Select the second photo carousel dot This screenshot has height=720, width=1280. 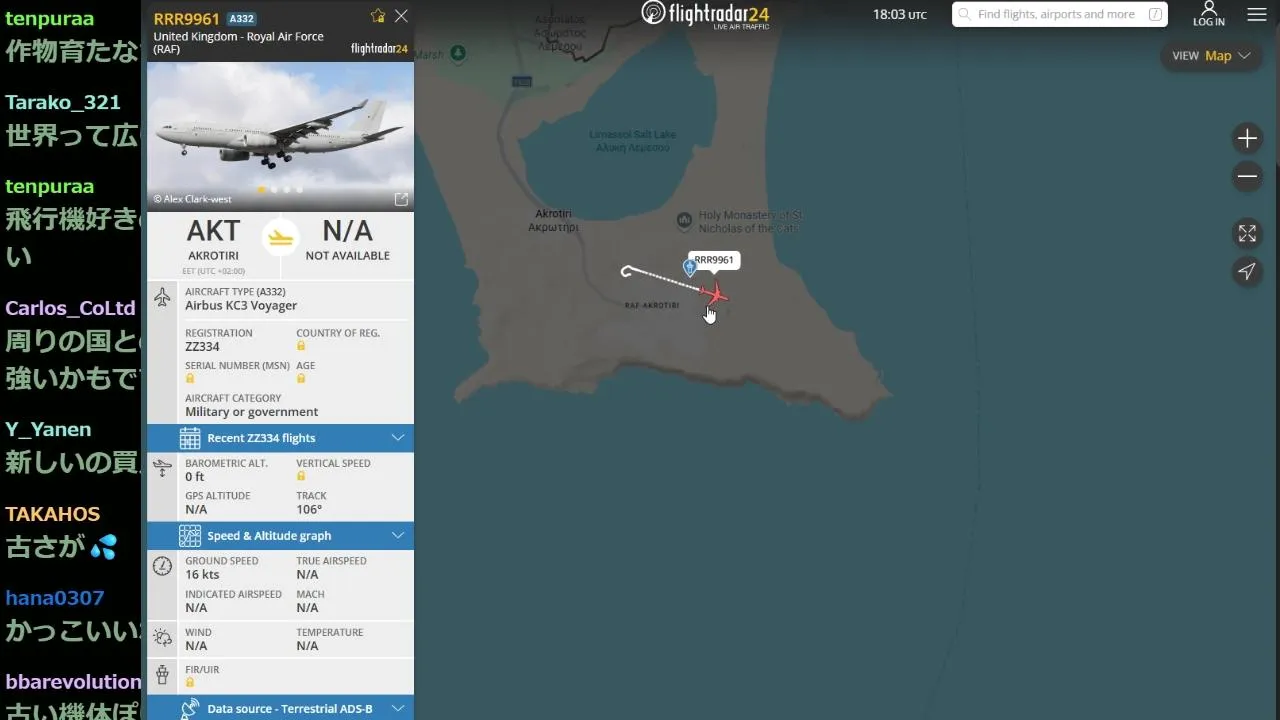pyautogui.click(x=274, y=189)
